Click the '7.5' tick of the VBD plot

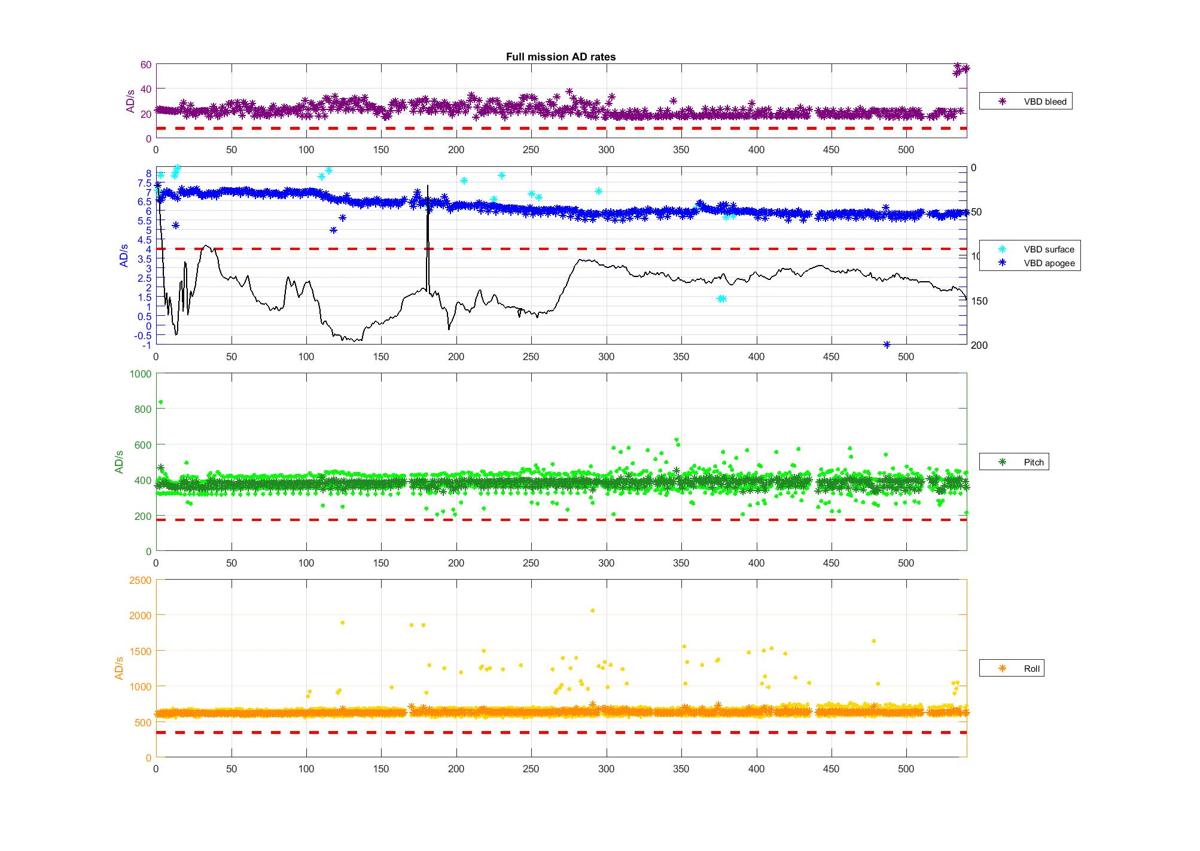(x=144, y=182)
